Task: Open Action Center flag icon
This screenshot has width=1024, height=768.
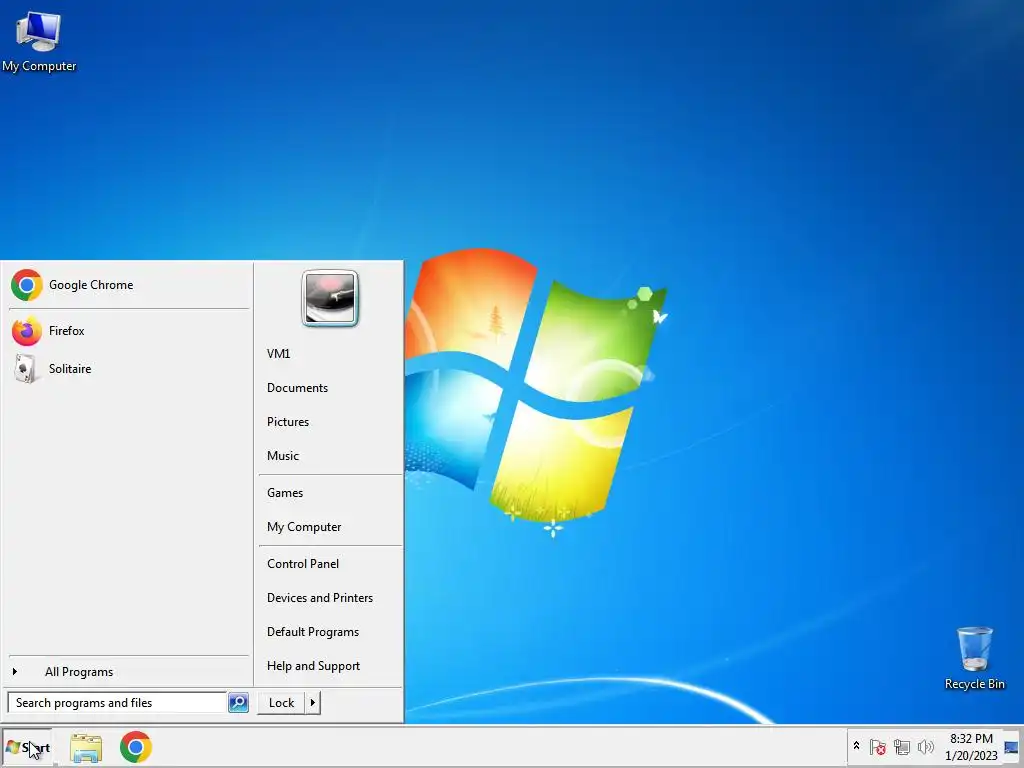Action: pos(878,746)
